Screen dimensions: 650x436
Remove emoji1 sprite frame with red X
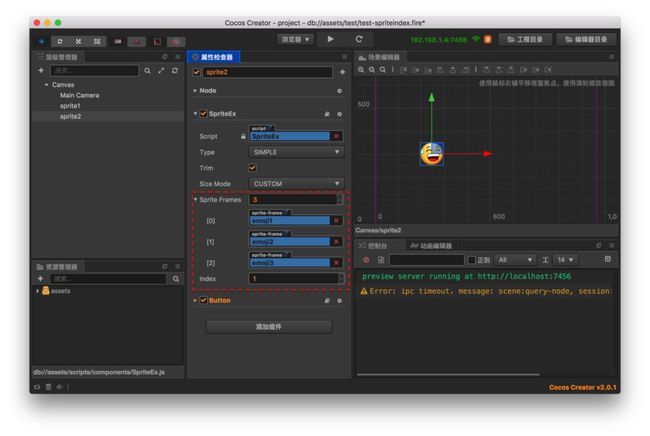pos(337,220)
